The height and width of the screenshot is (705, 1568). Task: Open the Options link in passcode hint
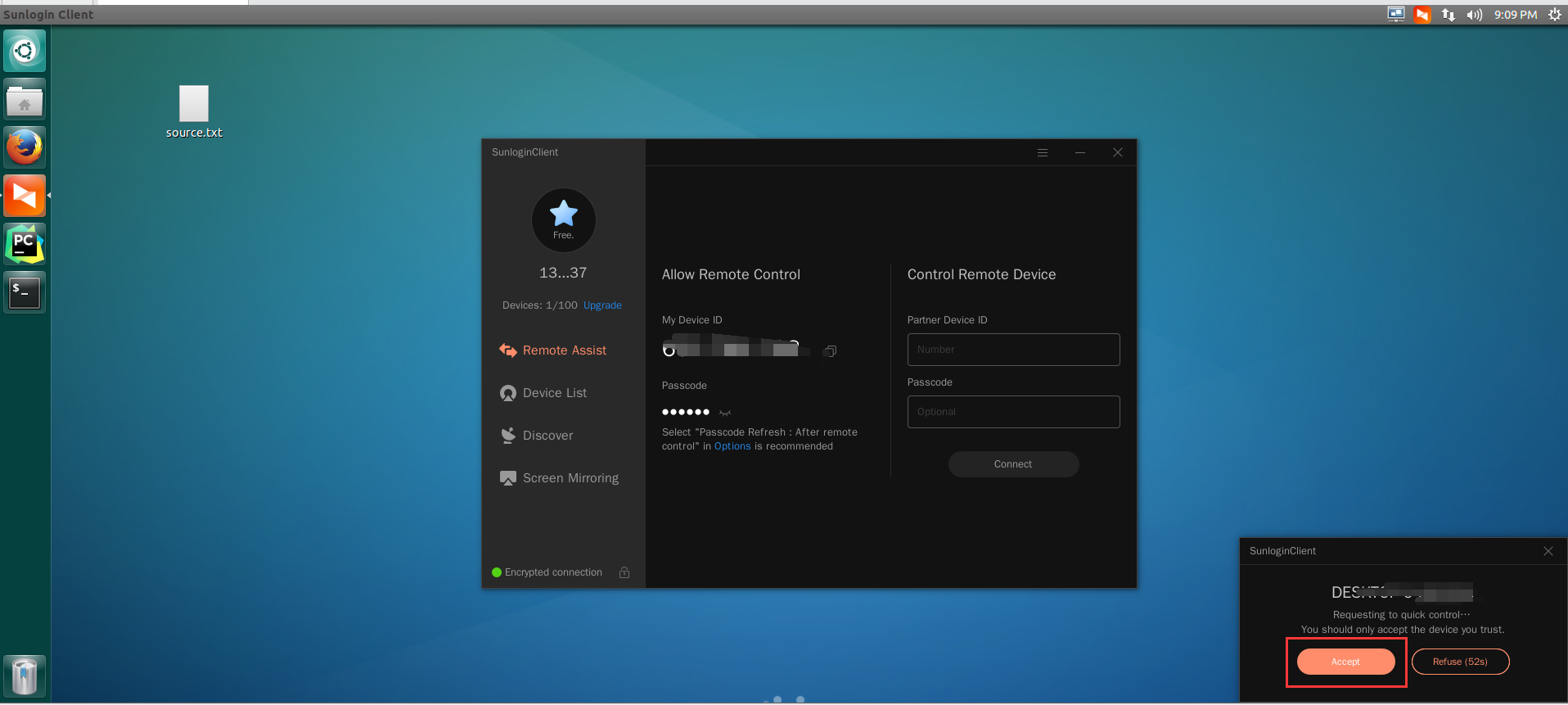click(x=732, y=446)
